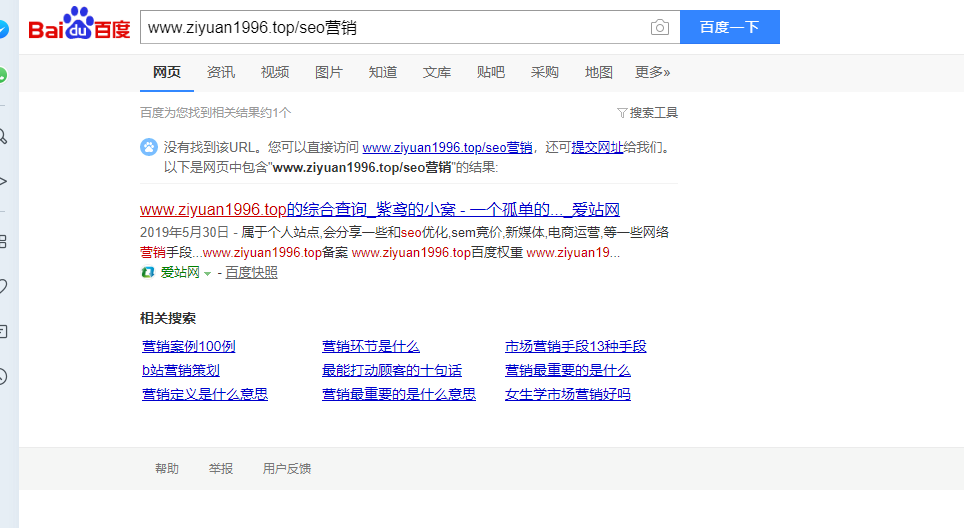The image size is (964, 528).
Task: Open related search 营销案例100例
Action: (x=188, y=347)
